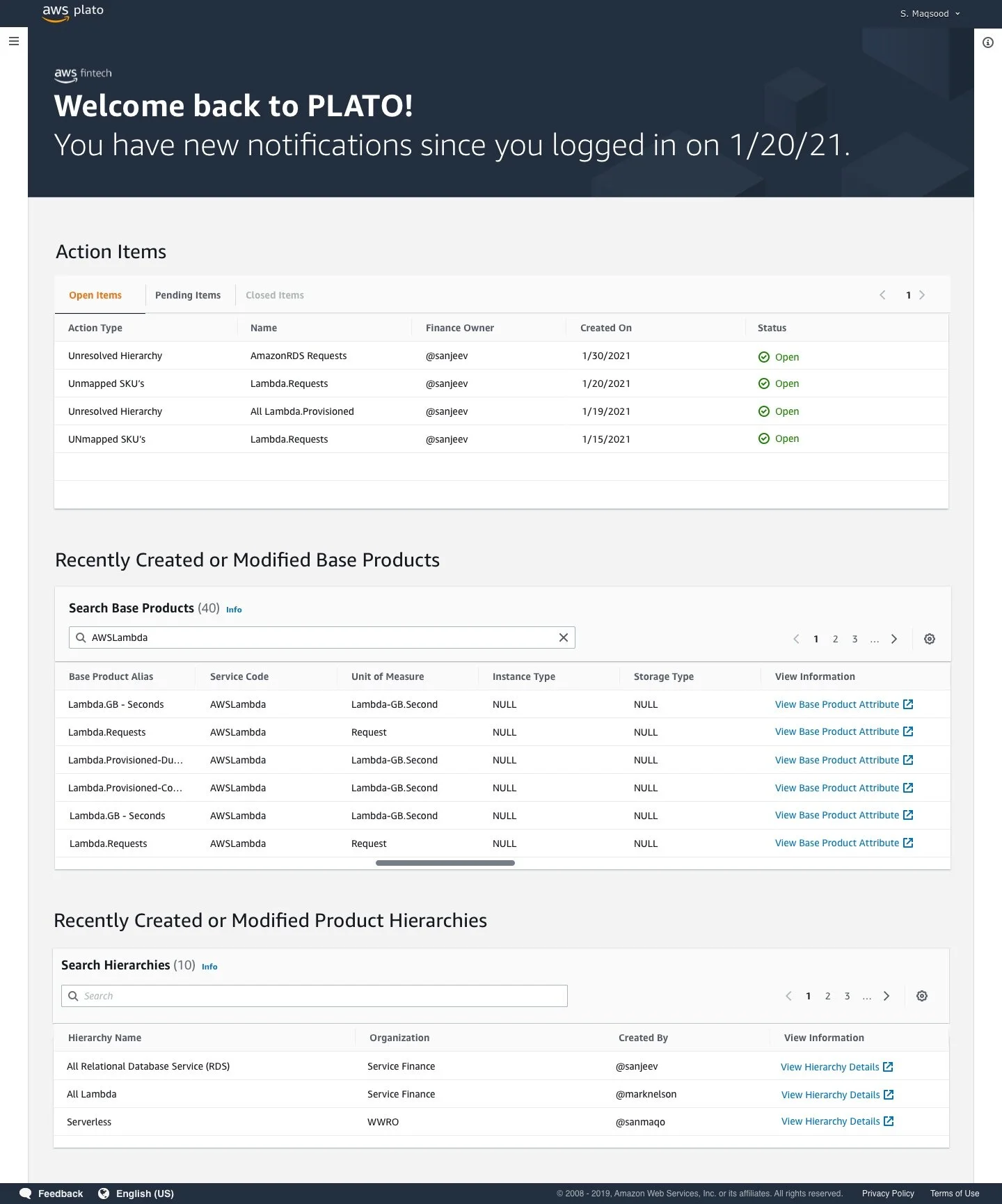Open the Terms of Use link
The width and height of the screenshot is (1002, 1204).
pyautogui.click(x=955, y=1194)
